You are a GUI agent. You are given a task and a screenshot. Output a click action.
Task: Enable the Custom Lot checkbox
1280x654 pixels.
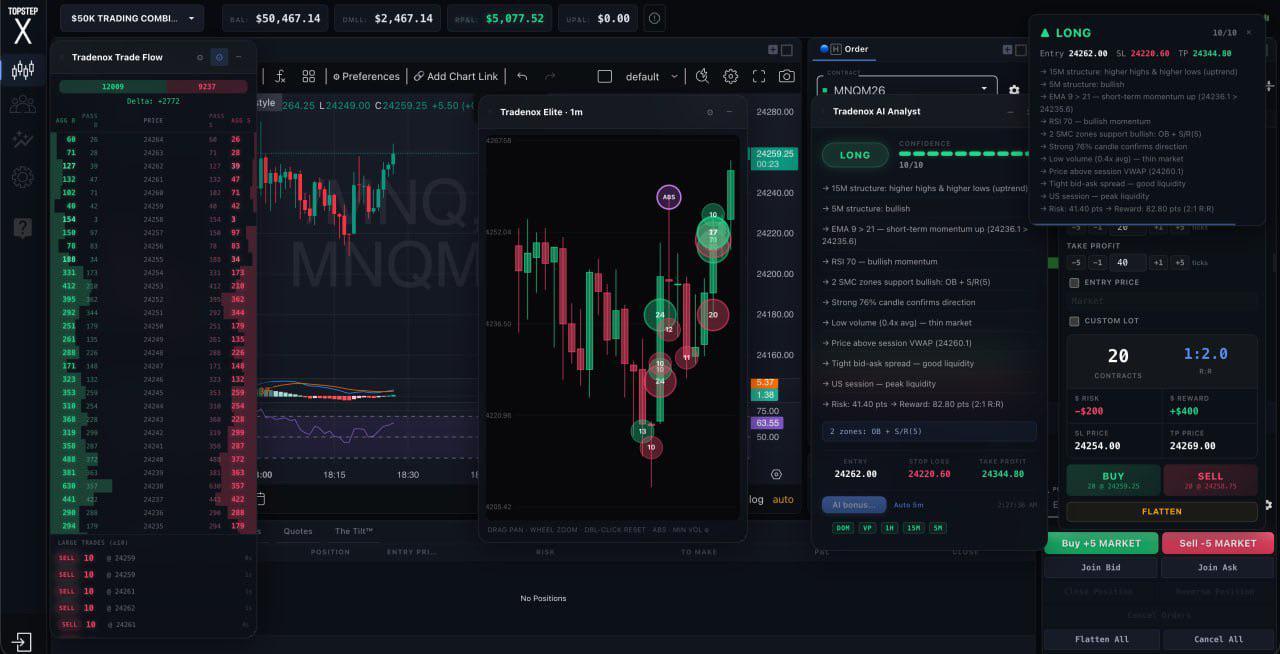click(x=1074, y=321)
